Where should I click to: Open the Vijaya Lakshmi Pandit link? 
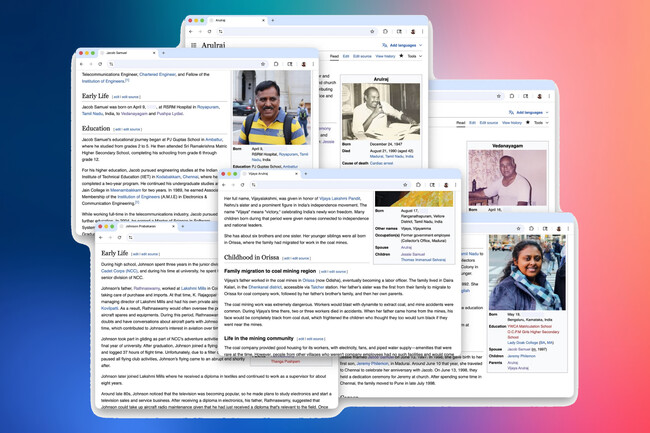(340, 198)
